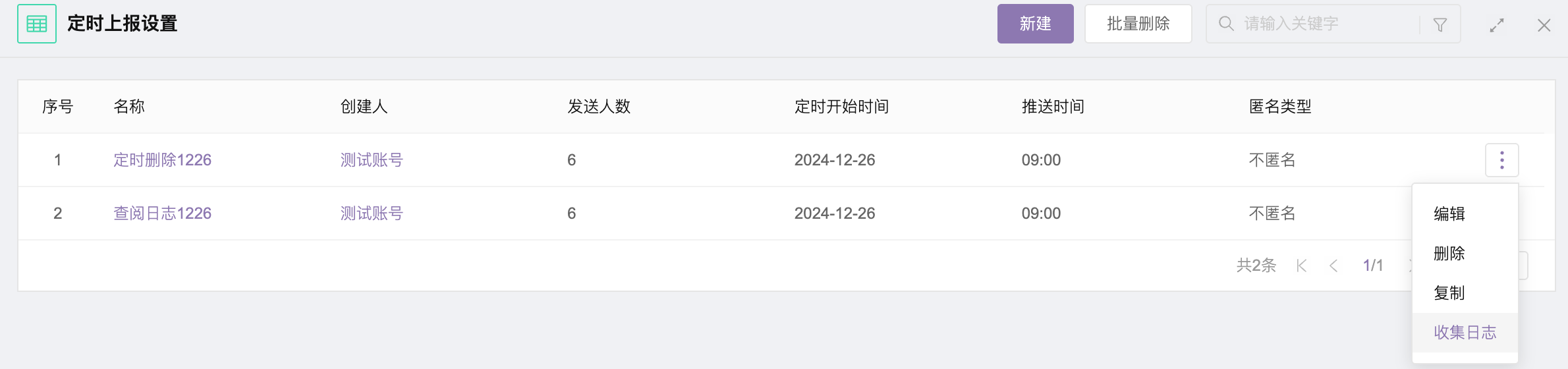Viewport: 1568px width, 369px height.
Task: Click the 批量删除 button
Action: [x=1138, y=24]
